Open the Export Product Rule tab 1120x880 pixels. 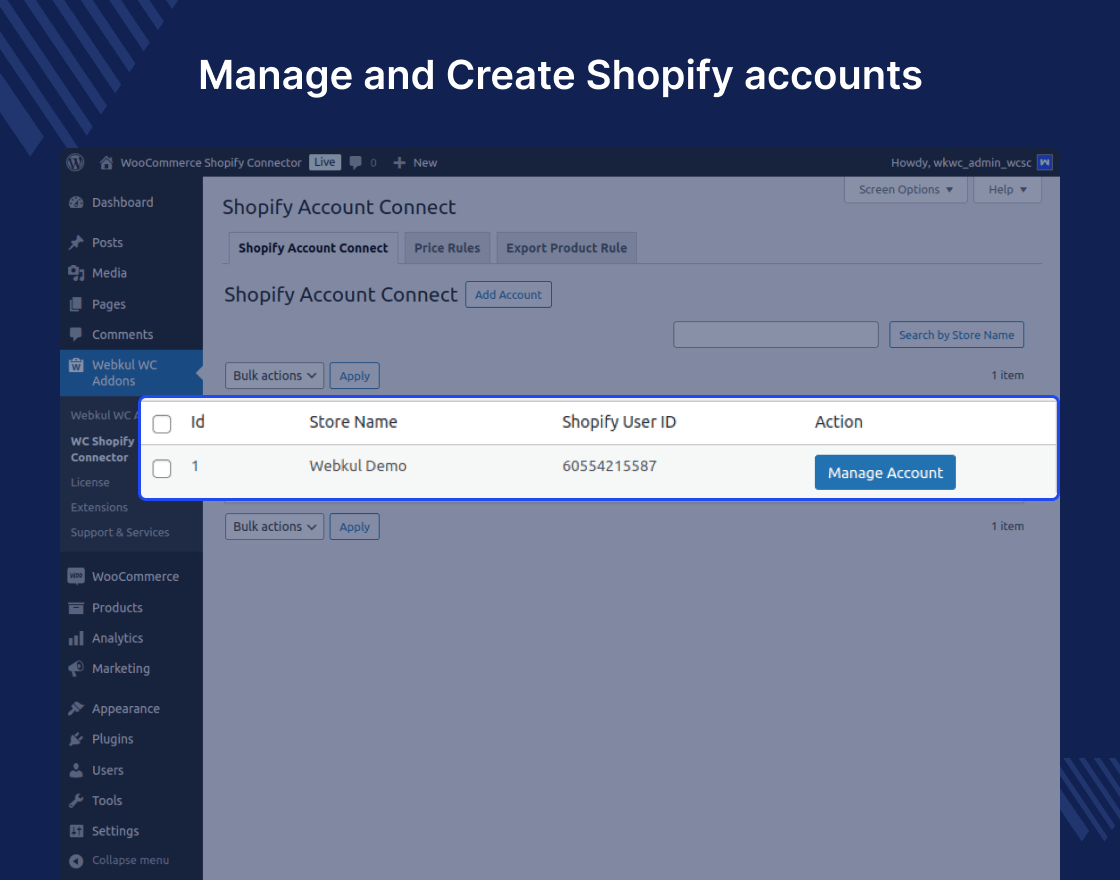point(566,247)
